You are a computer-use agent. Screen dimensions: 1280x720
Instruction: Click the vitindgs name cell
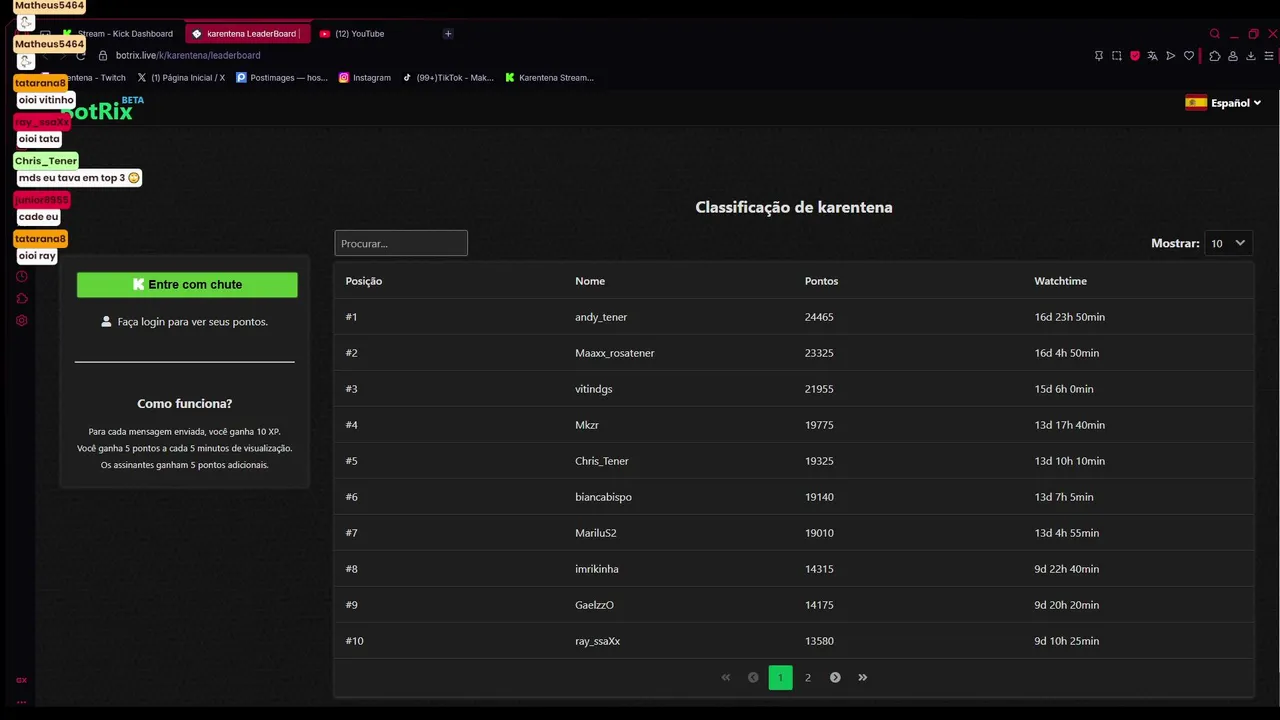point(594,389)
